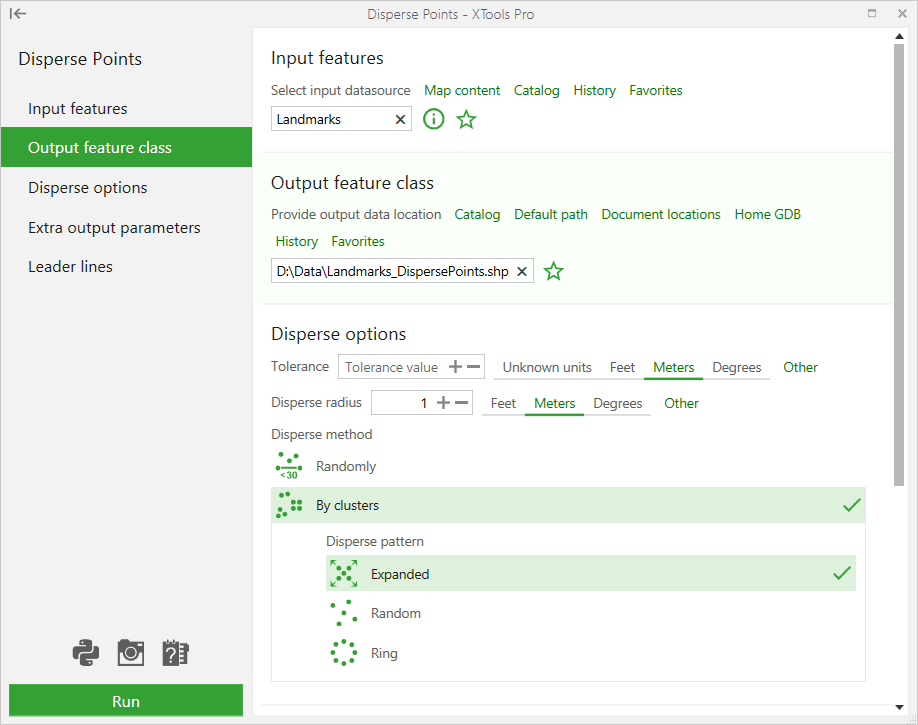
Task: Click the star beside output path field
Action: (553, 271)
